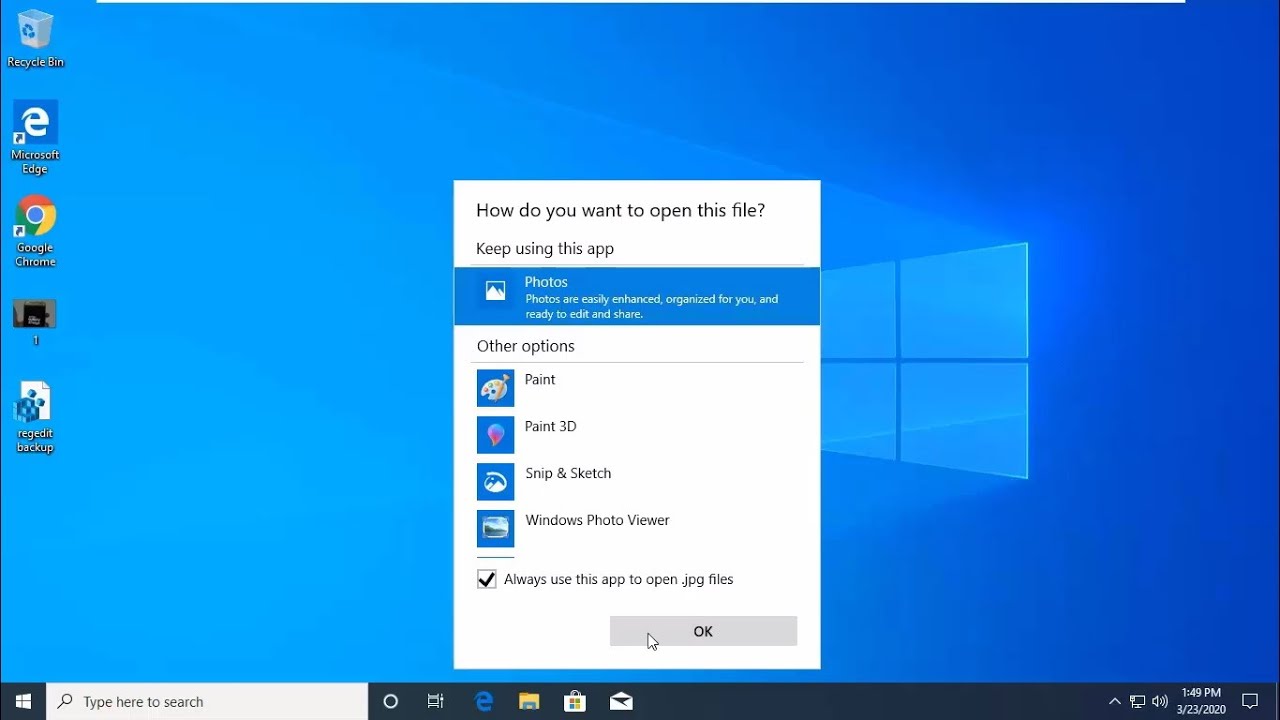Click the taskbar clock showing 1:49 PM
1280x720 pixels.
1201,701
